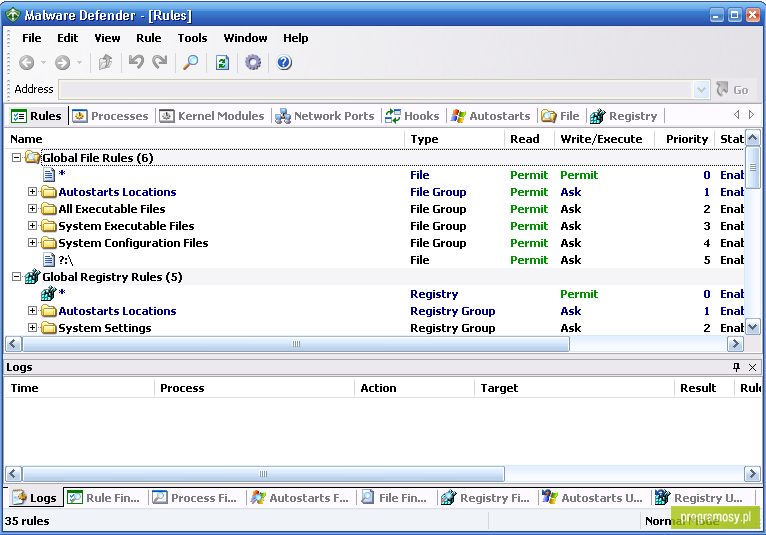This screenshot has height=535, width=766.
Task: Expand All Executable Files group
Action: coord(32,209)
